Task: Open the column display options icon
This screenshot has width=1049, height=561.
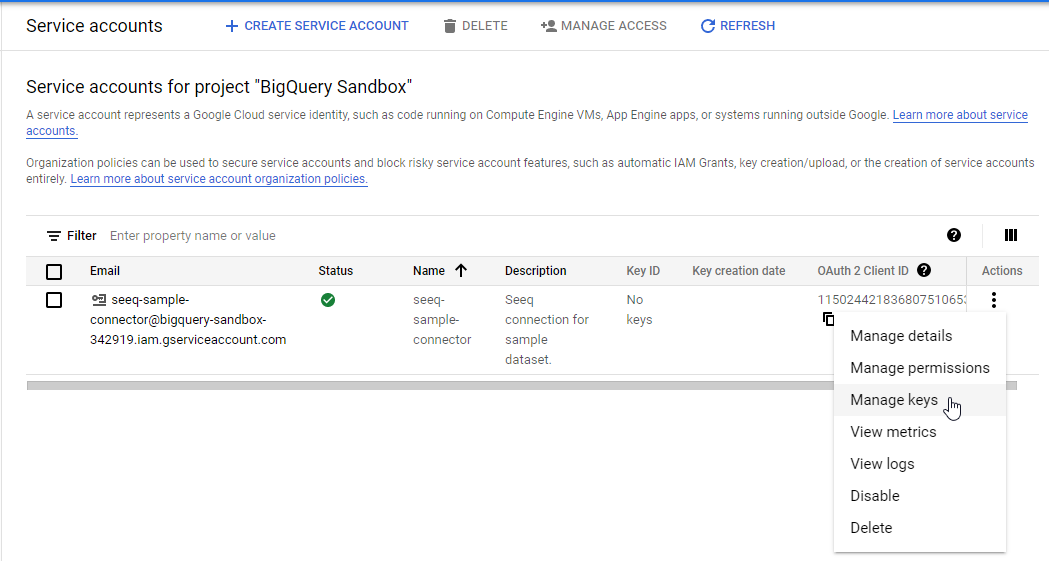Action: [1011, 235]
